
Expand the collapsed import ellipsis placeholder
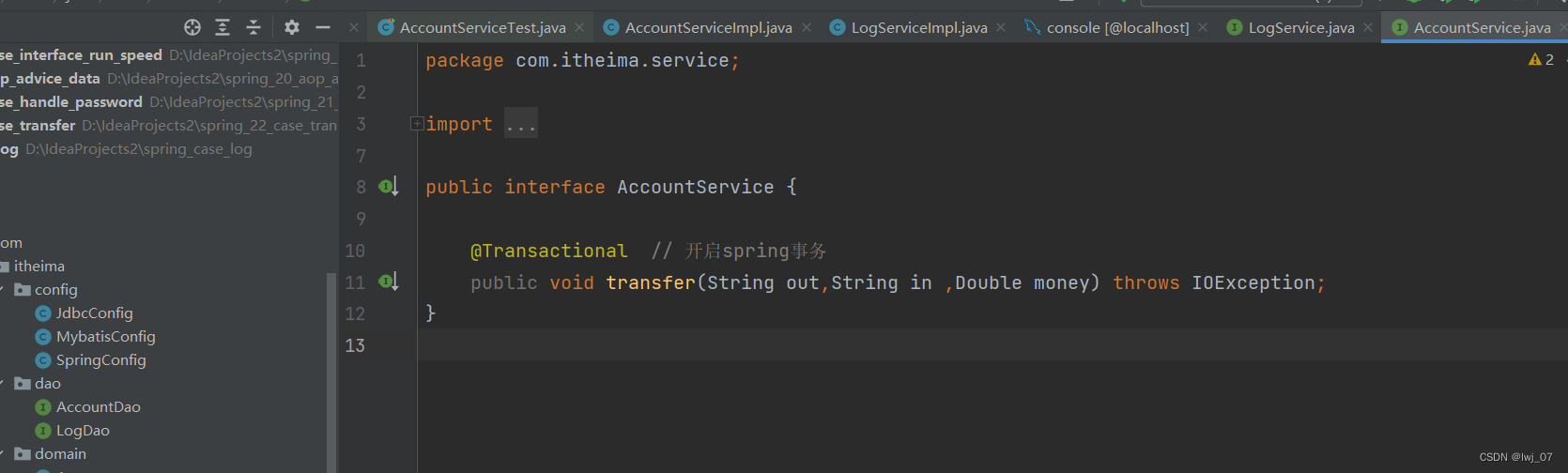coord(521,125)
